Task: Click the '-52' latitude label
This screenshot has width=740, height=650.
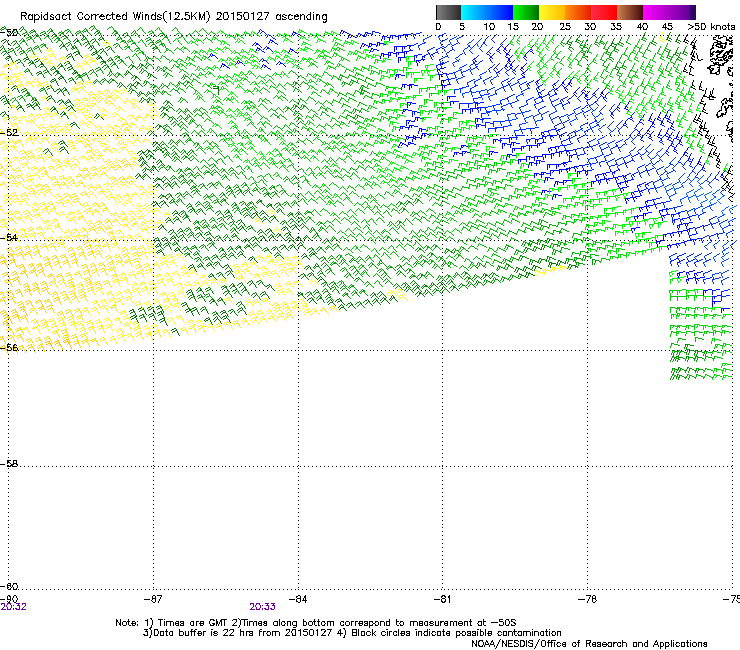Action: click(9, 133)
